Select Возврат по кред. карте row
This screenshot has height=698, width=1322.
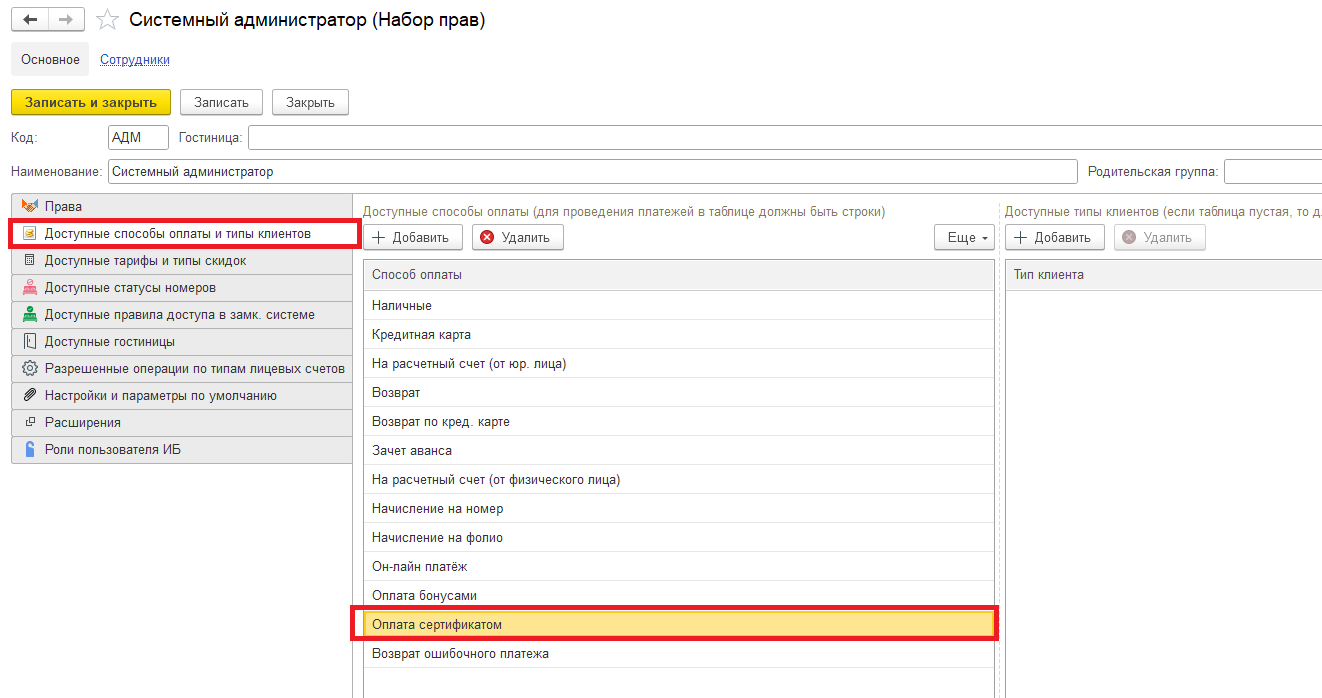[x=679, y=421]
